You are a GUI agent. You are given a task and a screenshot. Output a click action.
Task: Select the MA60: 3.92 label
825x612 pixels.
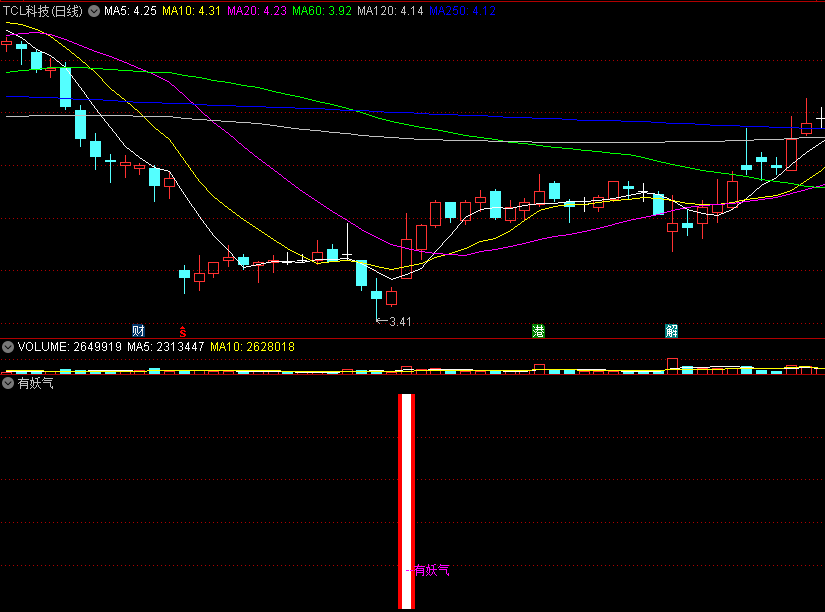(x=321, y=11)
